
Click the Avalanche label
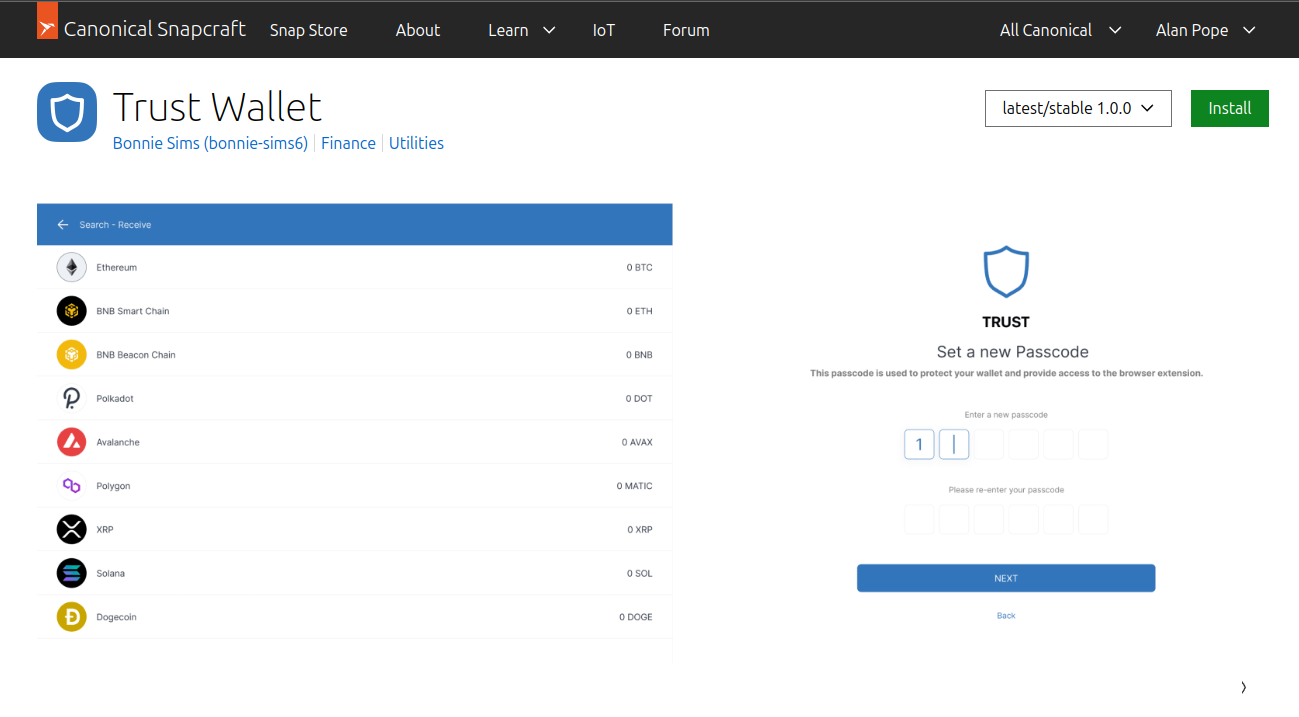(118, 442)
